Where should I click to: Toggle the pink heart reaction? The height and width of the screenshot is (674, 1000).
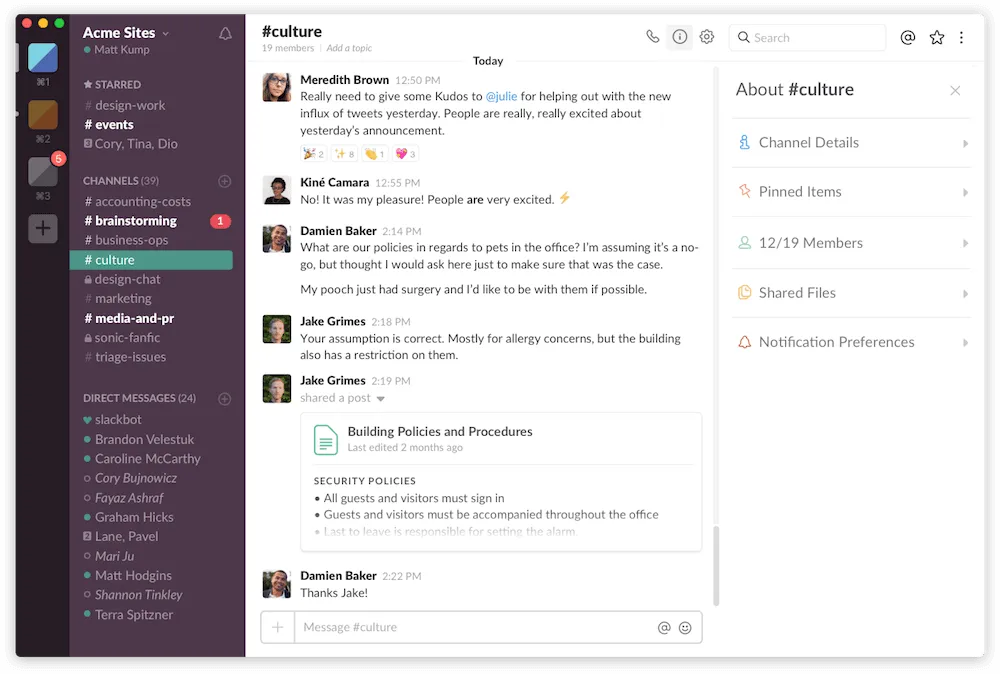coord(405,154)
